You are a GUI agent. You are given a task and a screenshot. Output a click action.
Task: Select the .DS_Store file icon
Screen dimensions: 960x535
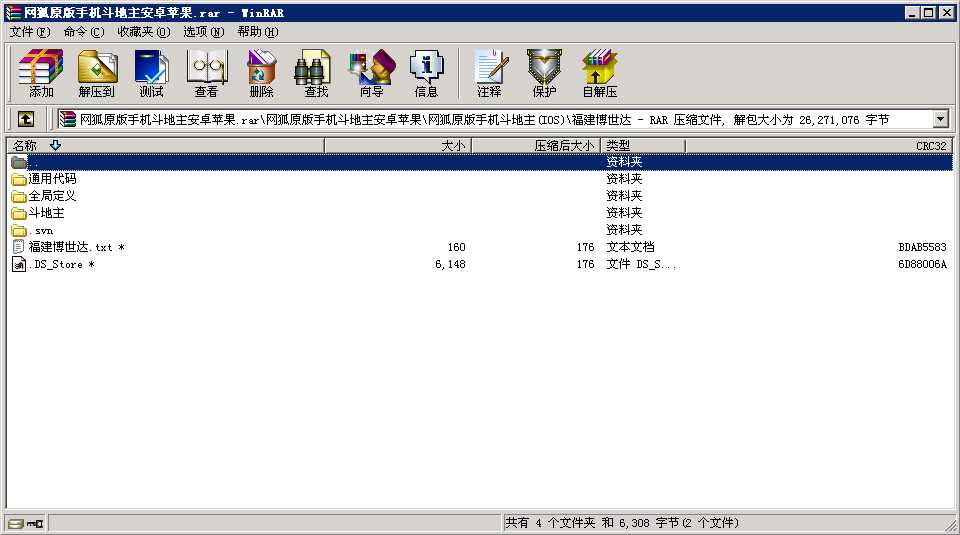(x=19, y=264)
